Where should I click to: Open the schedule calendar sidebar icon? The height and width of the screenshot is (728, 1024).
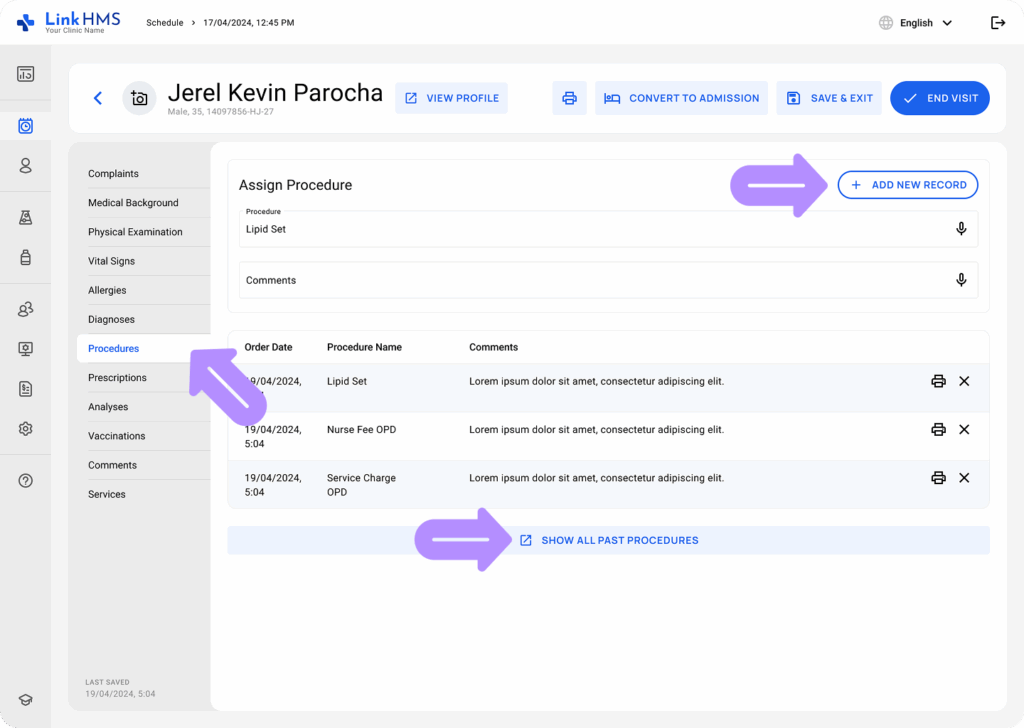[x=26, y=126]
